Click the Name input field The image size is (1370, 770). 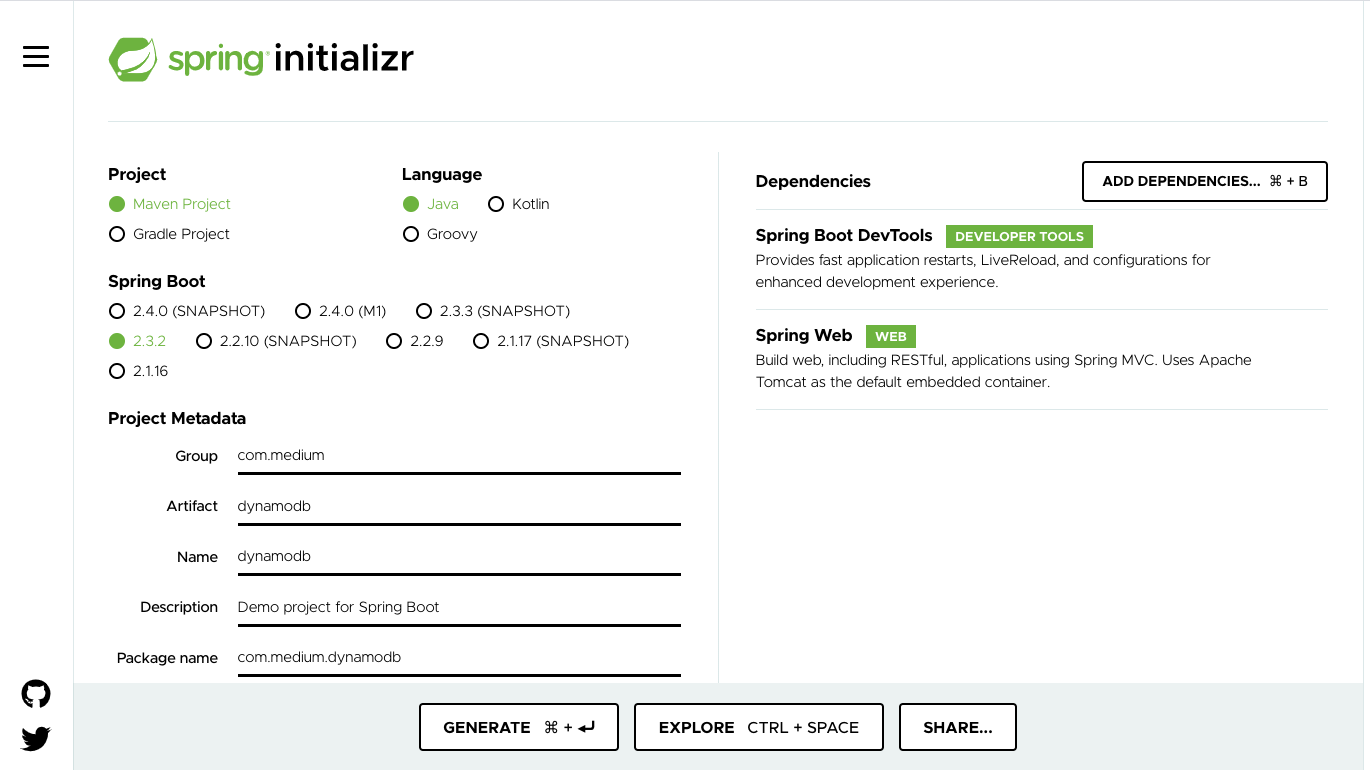(x=459, y=556)
